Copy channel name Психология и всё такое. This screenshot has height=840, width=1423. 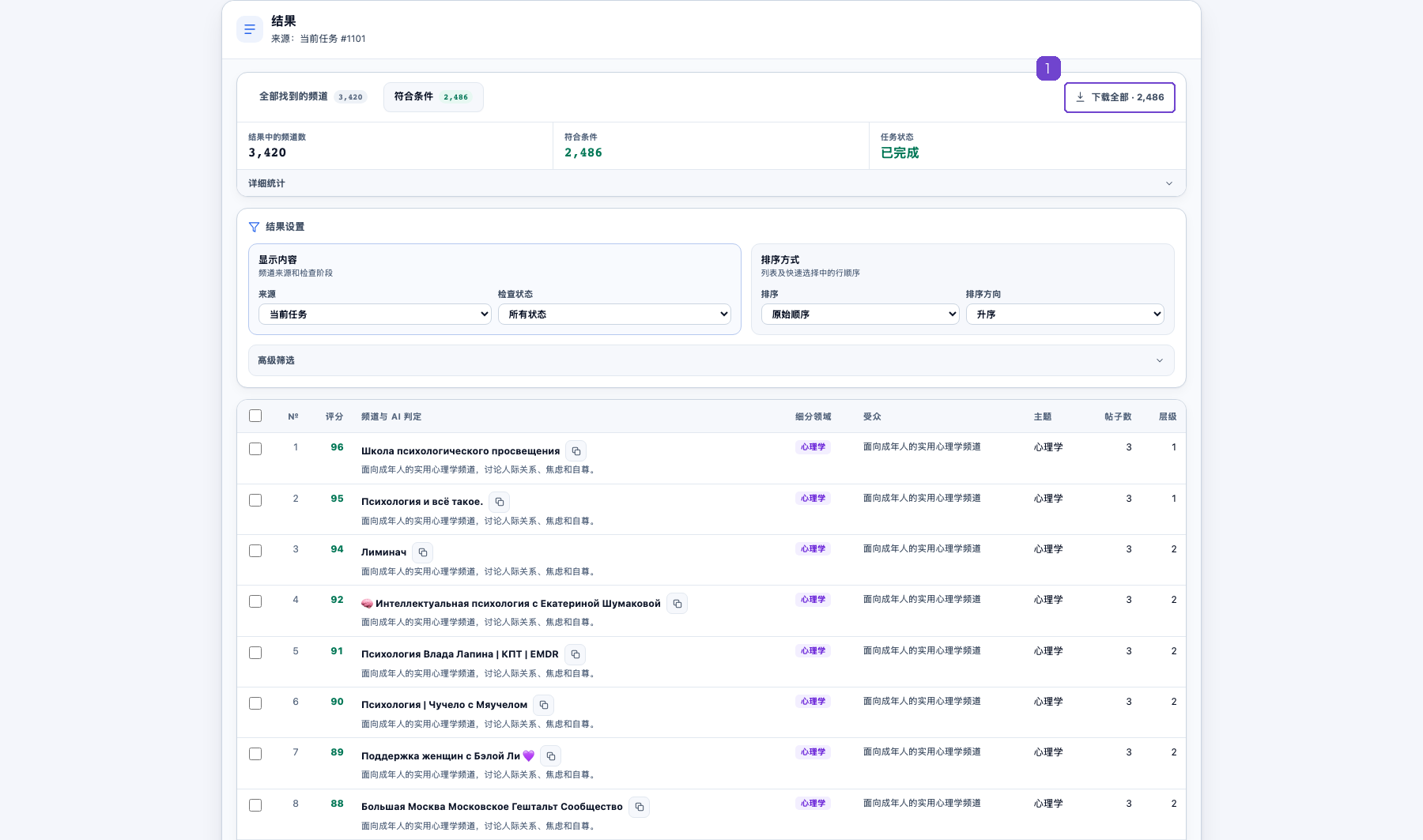(500, 502)
